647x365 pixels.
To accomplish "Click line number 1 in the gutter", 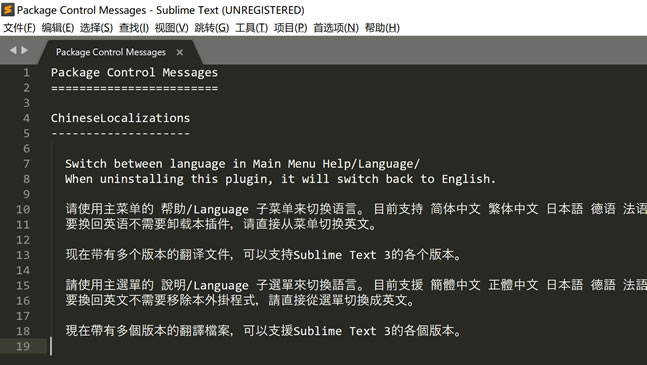I will [26, 73].
